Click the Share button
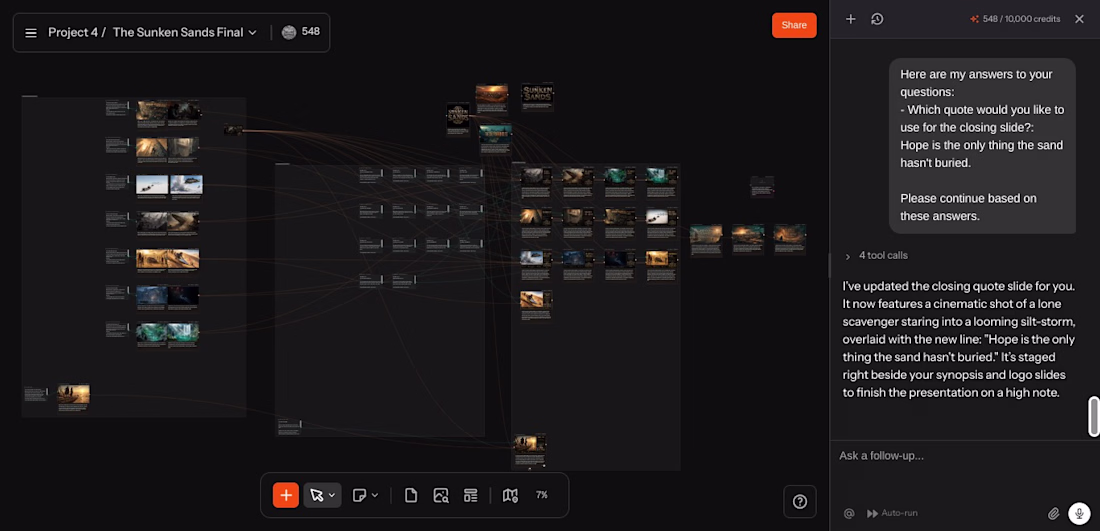This screenshot has width=1100, height=531. pos(794,25)
